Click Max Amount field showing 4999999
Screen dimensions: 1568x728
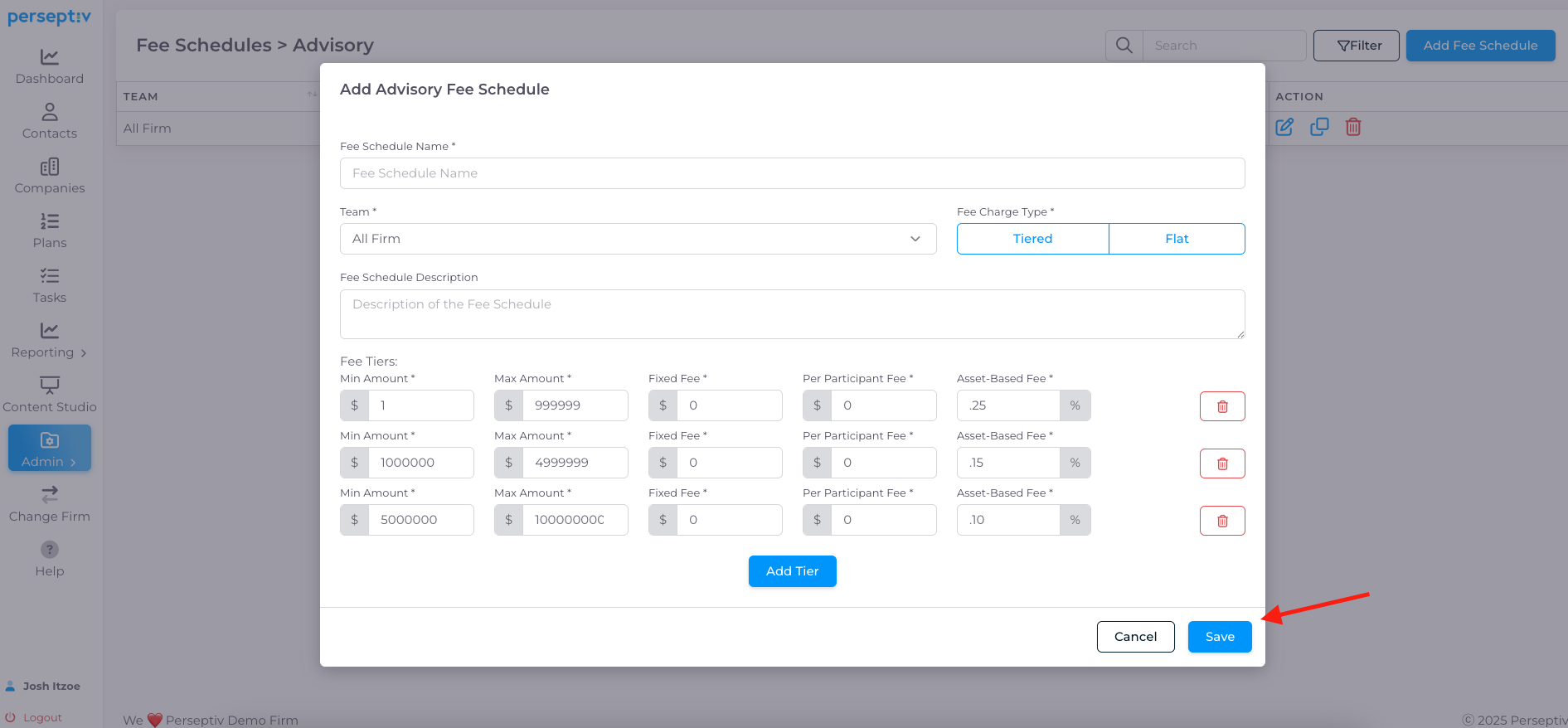point(575,463)
